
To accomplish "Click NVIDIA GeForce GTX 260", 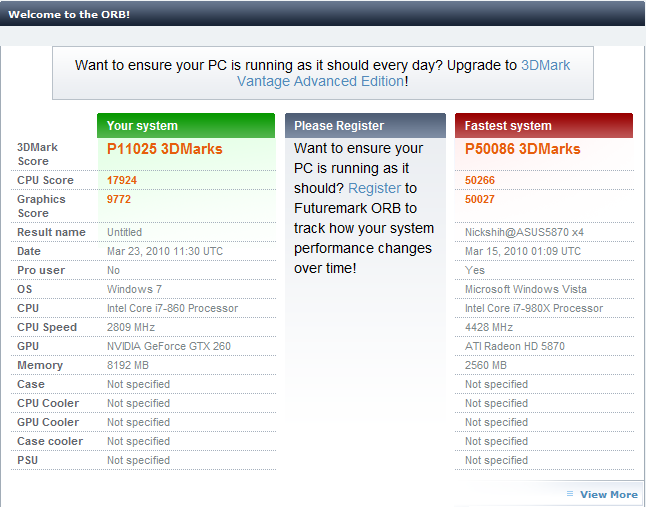I will 169,346.
